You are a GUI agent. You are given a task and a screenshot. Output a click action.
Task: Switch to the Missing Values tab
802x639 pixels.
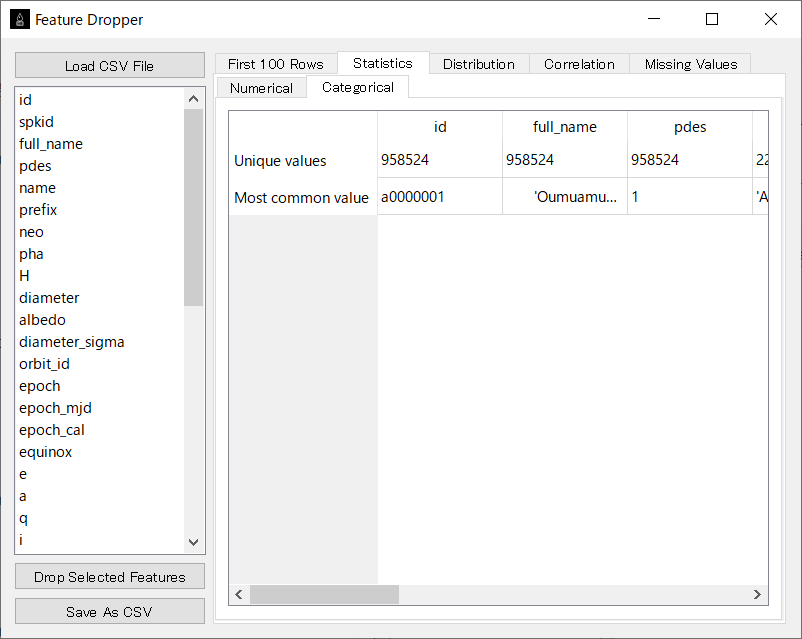(690, 64)
